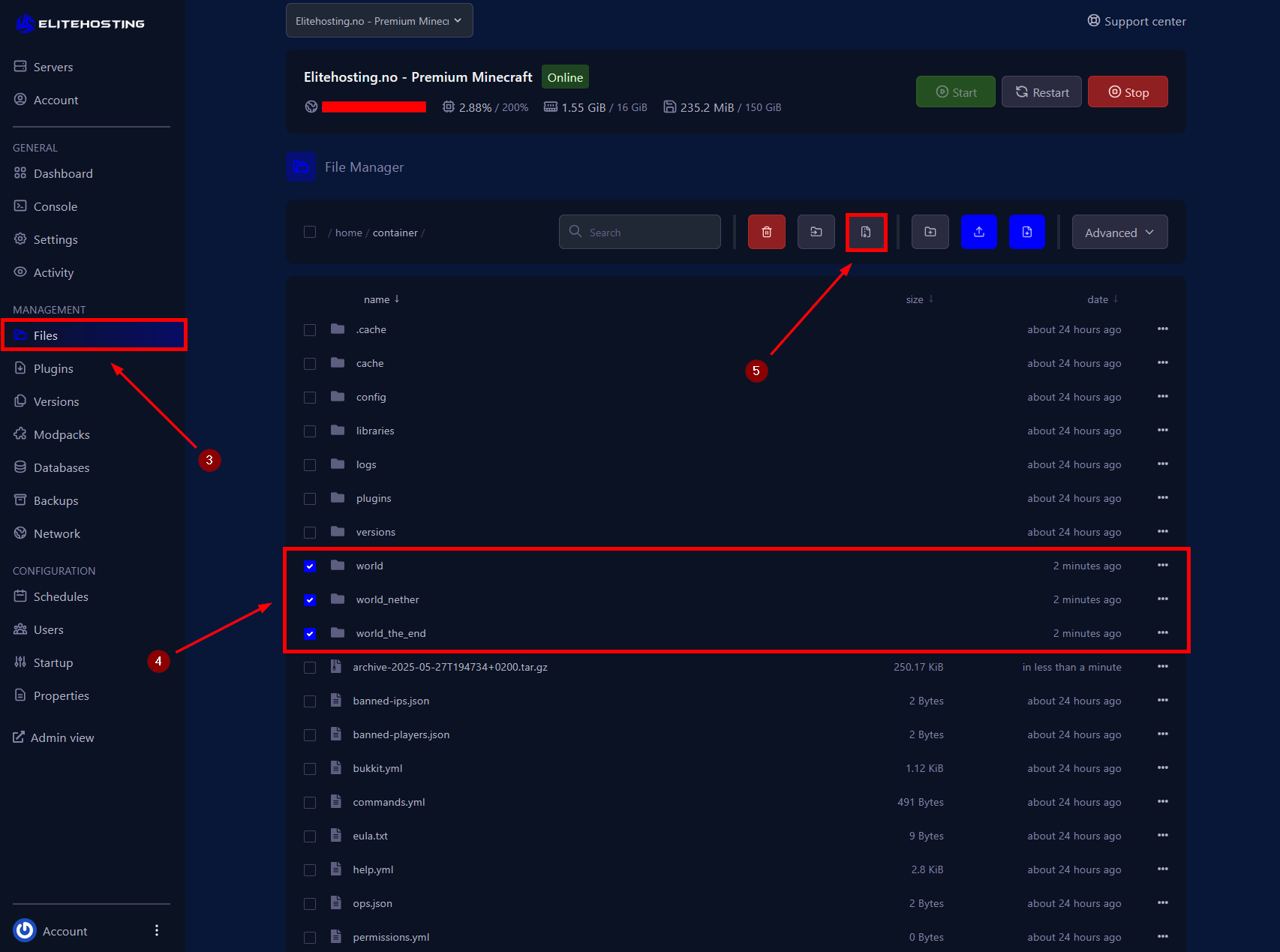Click the create new folder icon
This screenshot has height=952, width=1280.
[930, 232]
